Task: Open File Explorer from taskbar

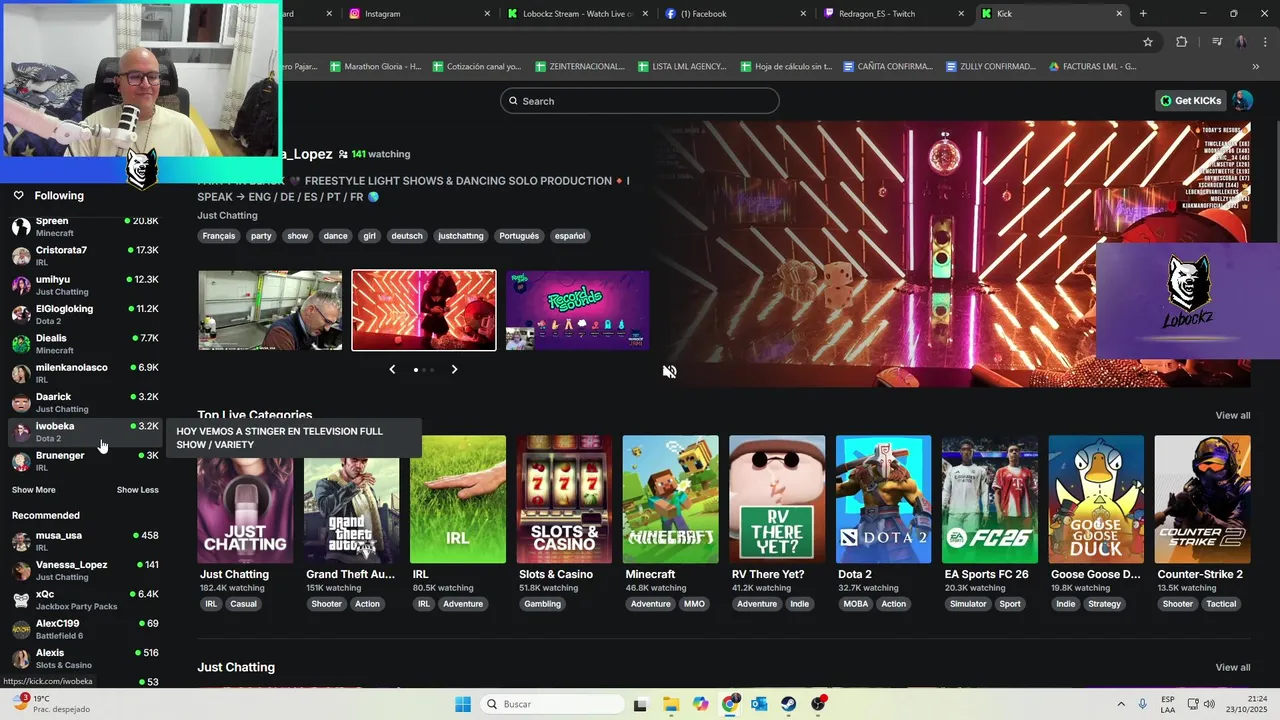Action: (x=670, y=704)
